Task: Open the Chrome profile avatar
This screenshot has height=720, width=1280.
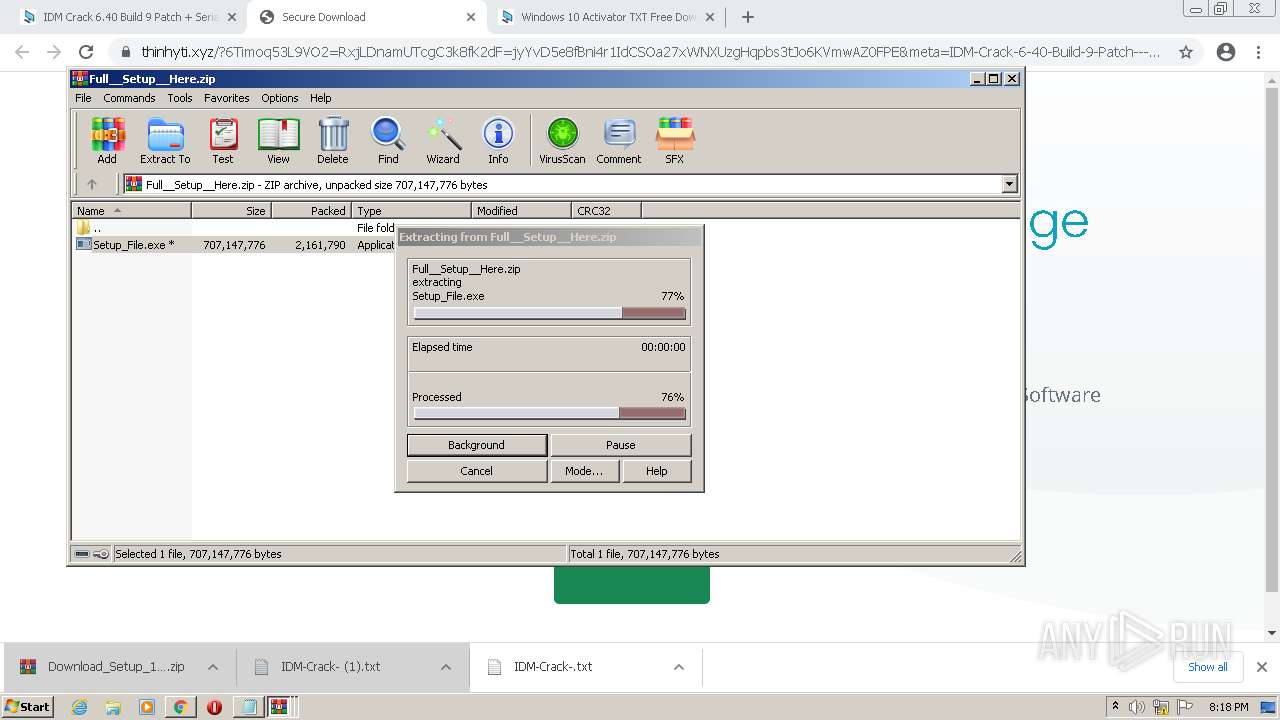Action: (1226, 52)
